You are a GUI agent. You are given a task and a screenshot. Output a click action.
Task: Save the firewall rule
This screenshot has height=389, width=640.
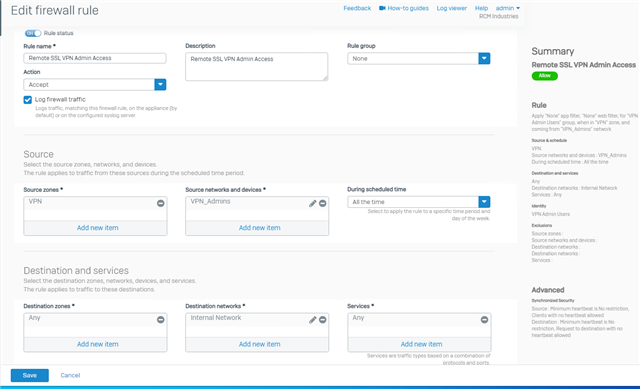pos(30,375)
